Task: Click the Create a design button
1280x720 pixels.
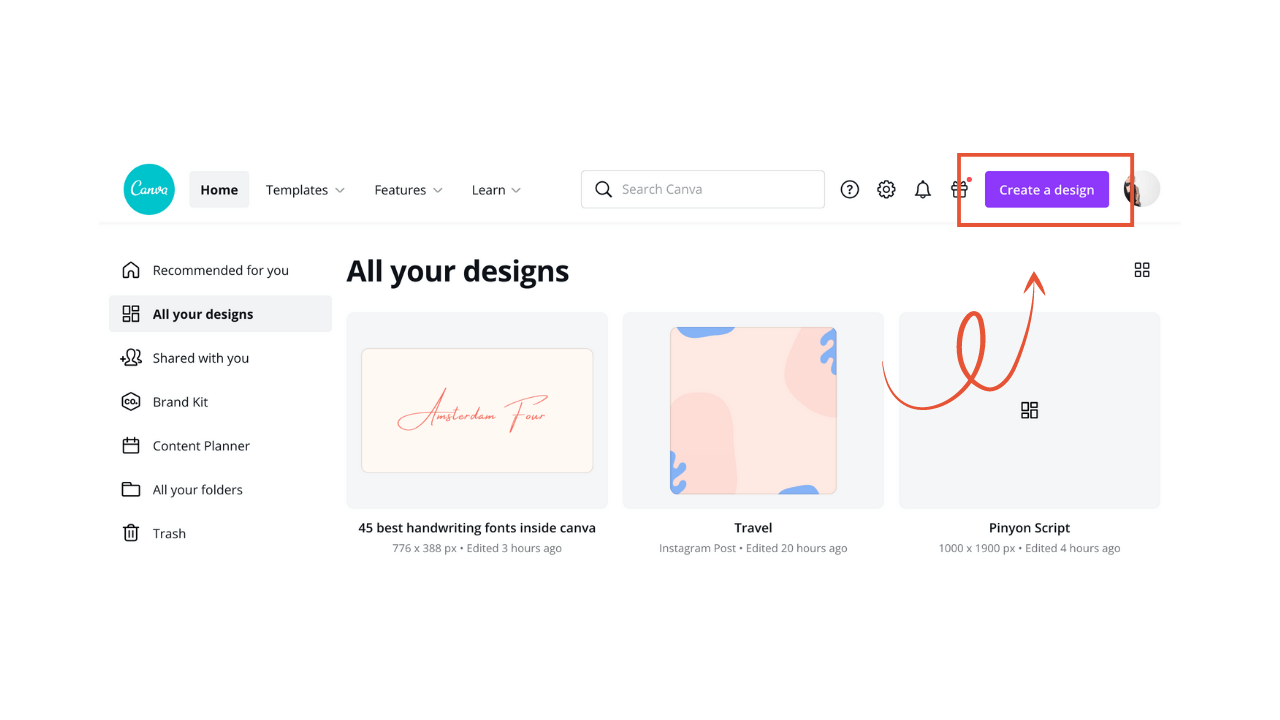Action: tap(1046, 189)
